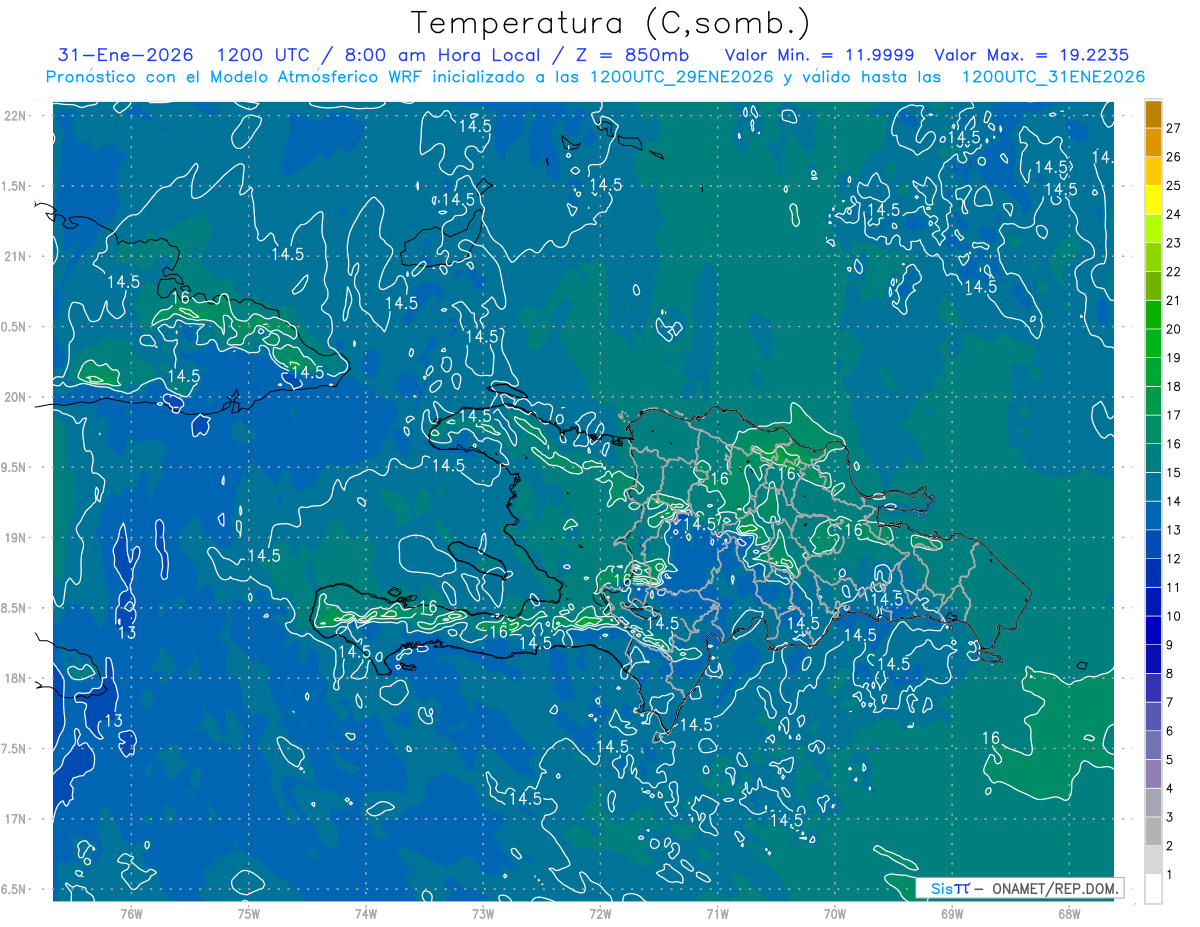Click the '22N' latitude label
The image size is (1200, 927).
pos(15,115)
